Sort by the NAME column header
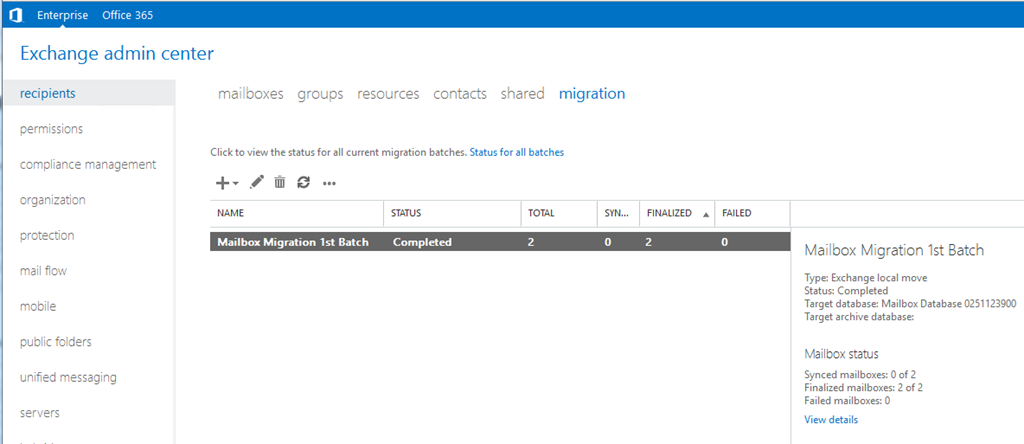This screenshot has width=1024, height=444. coord(296,214)
